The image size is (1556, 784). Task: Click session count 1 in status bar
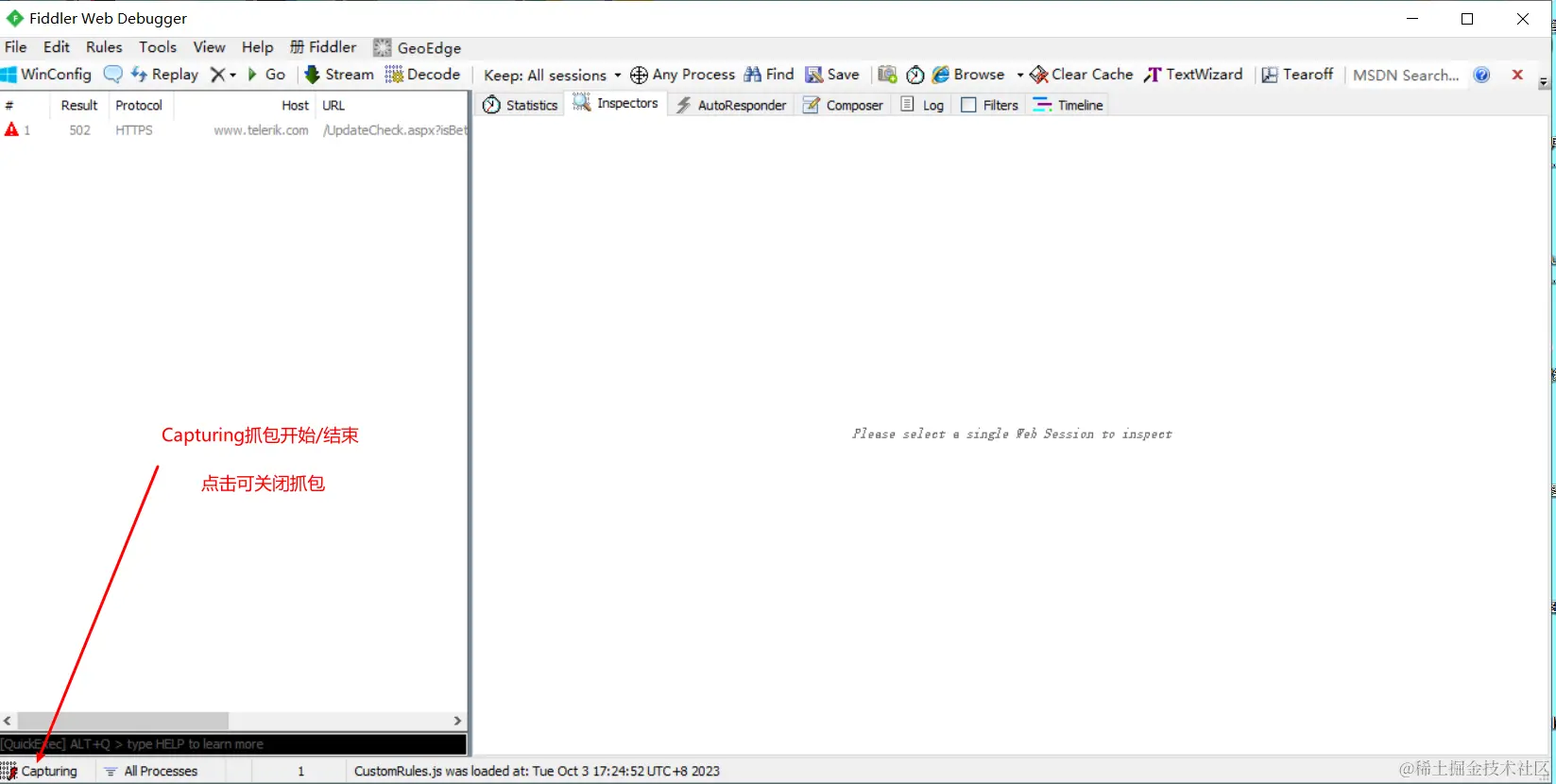click(x=301, y=771)
